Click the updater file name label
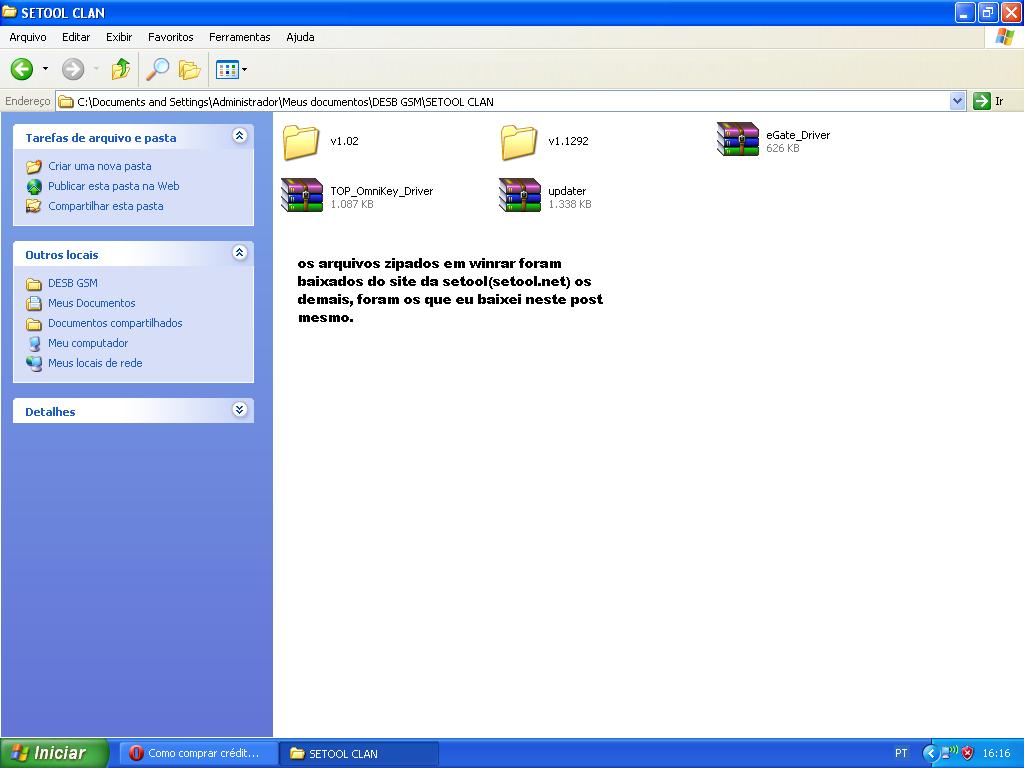Screen dimensions: 1024x768 567,191
